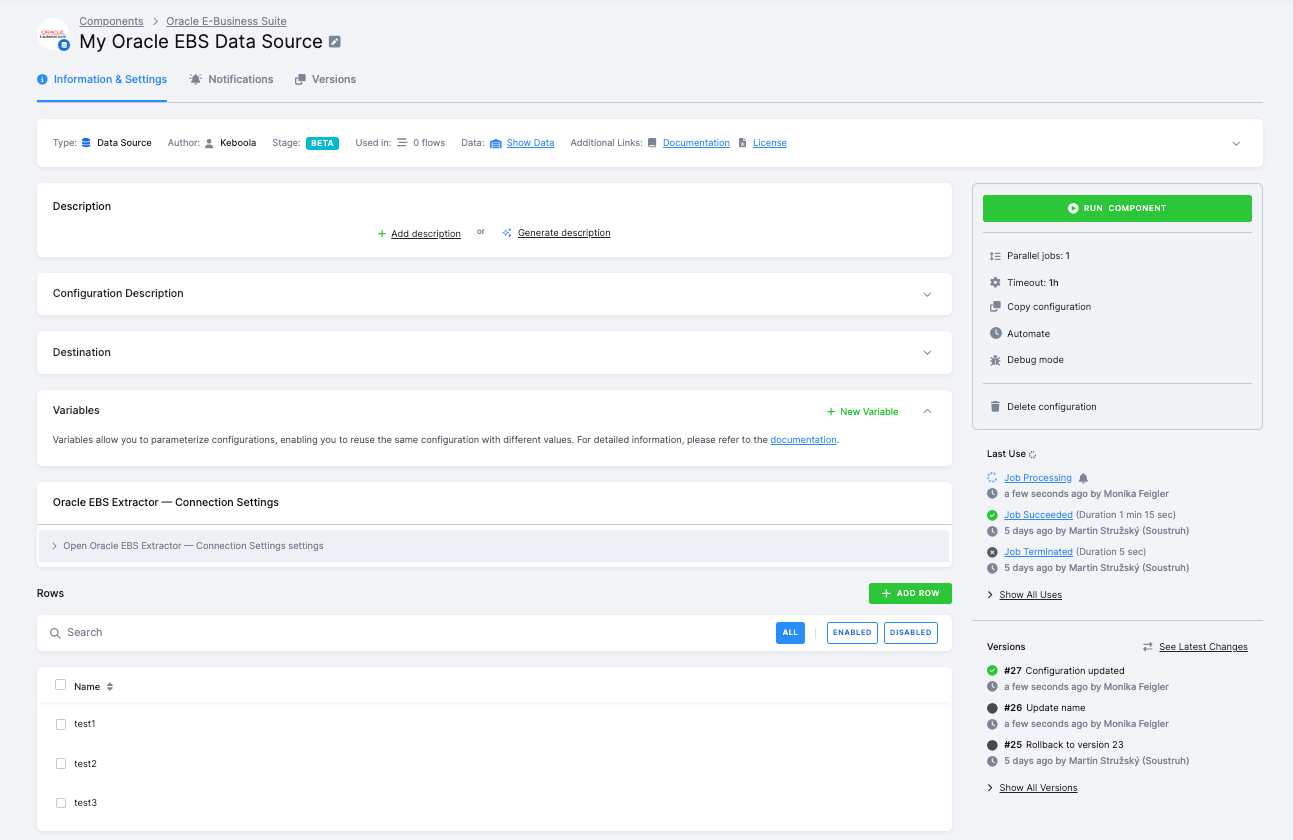The image size is (1293, 840).
Task: Switch to the Notifications tab
Action: pos(231,79)
